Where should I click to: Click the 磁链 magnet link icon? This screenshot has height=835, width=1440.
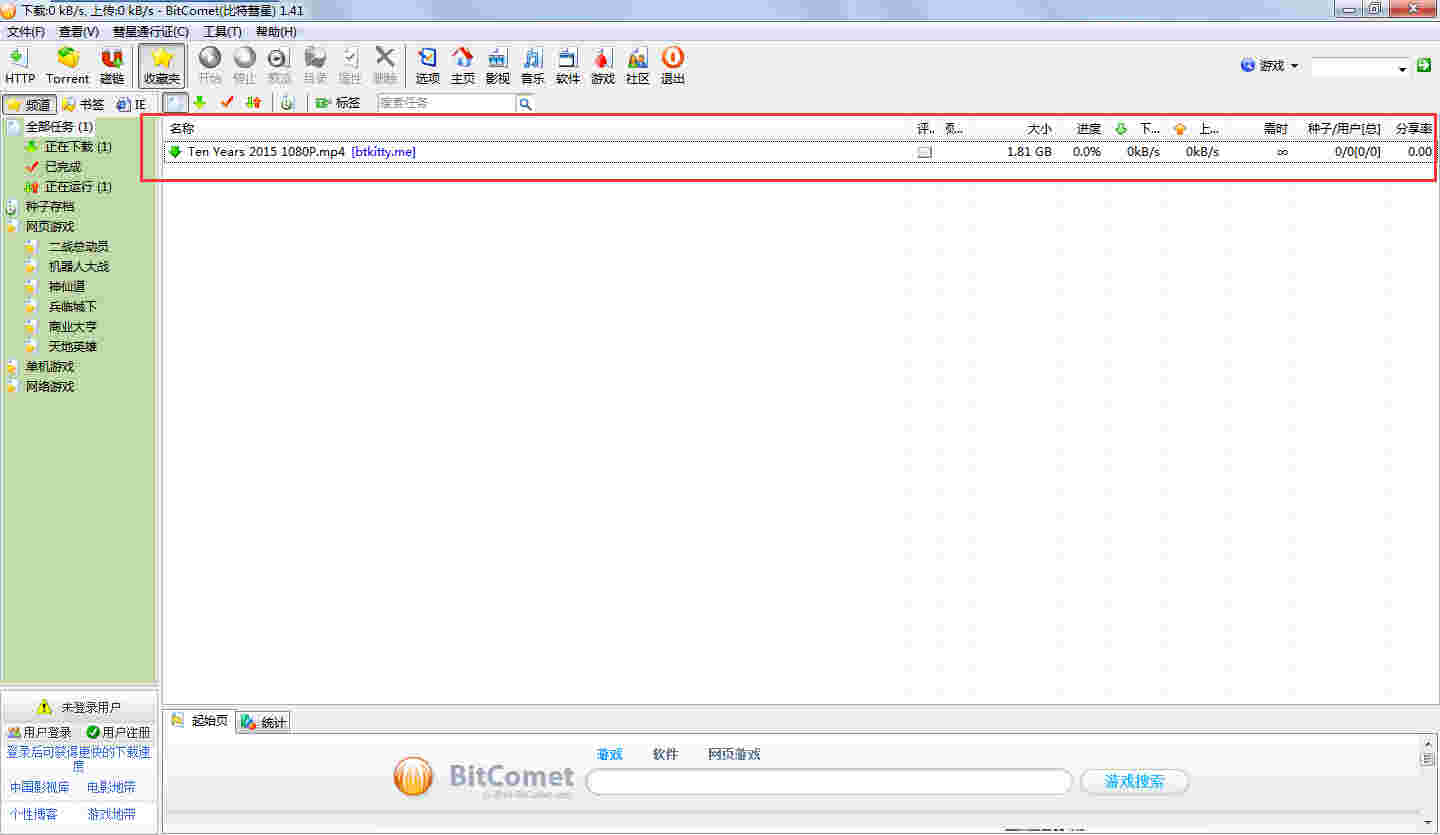tap(112, 66)
